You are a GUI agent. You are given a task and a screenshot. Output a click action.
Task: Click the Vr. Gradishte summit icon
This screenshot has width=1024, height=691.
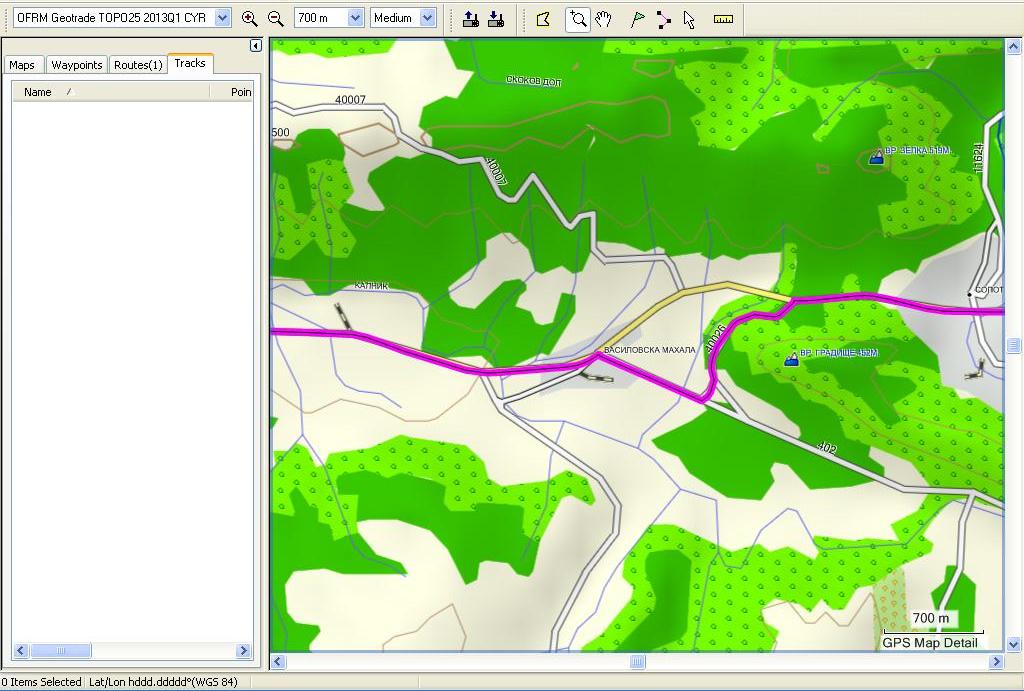[791, 359]
